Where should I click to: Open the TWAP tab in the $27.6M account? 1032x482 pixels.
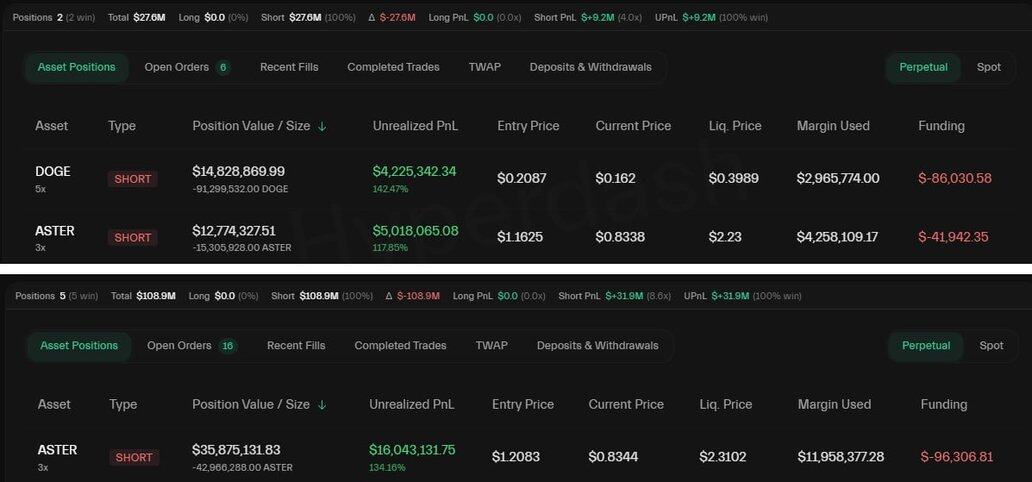(x=485, y=67)
